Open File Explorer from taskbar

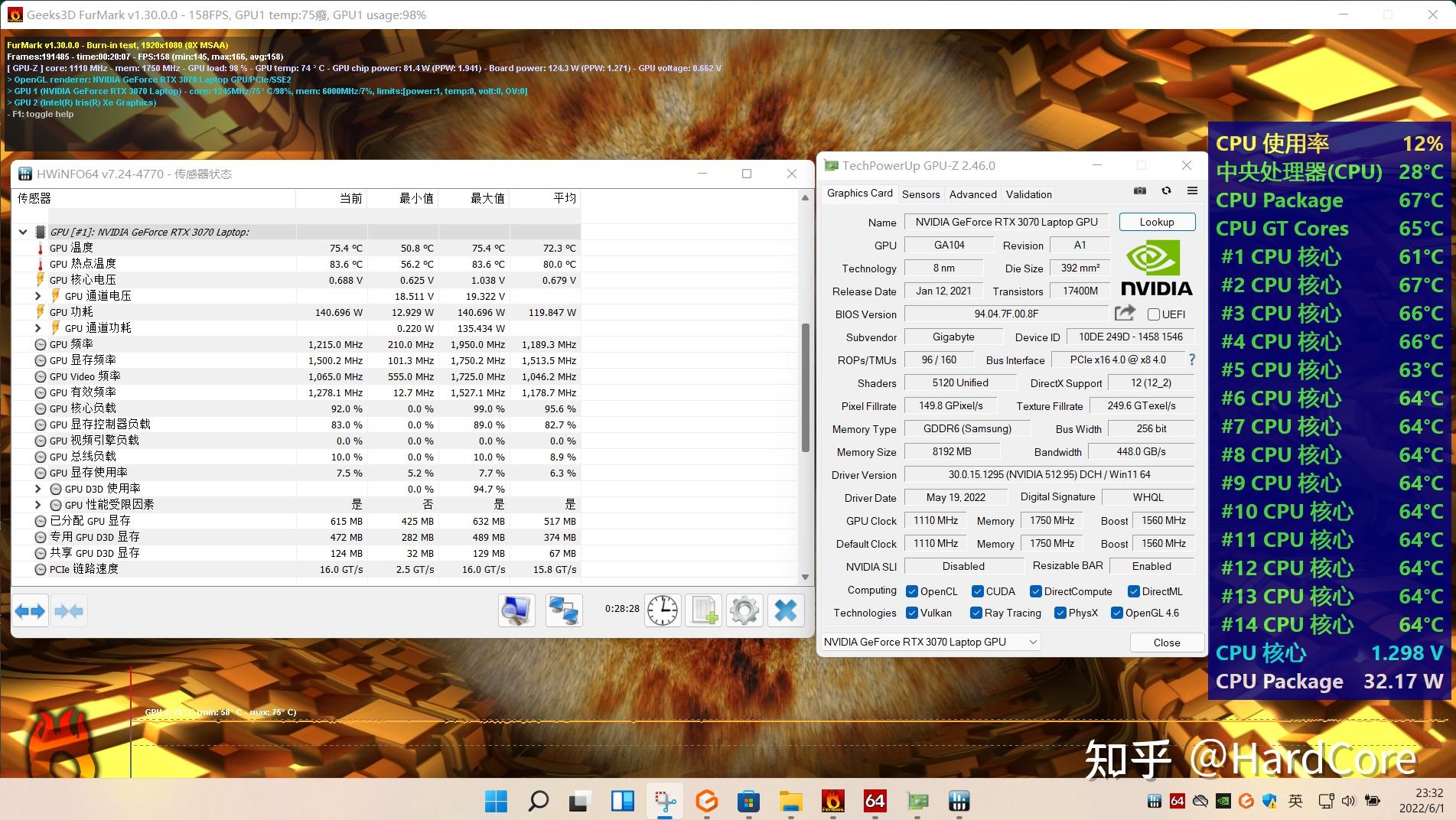tap(790, 801)
